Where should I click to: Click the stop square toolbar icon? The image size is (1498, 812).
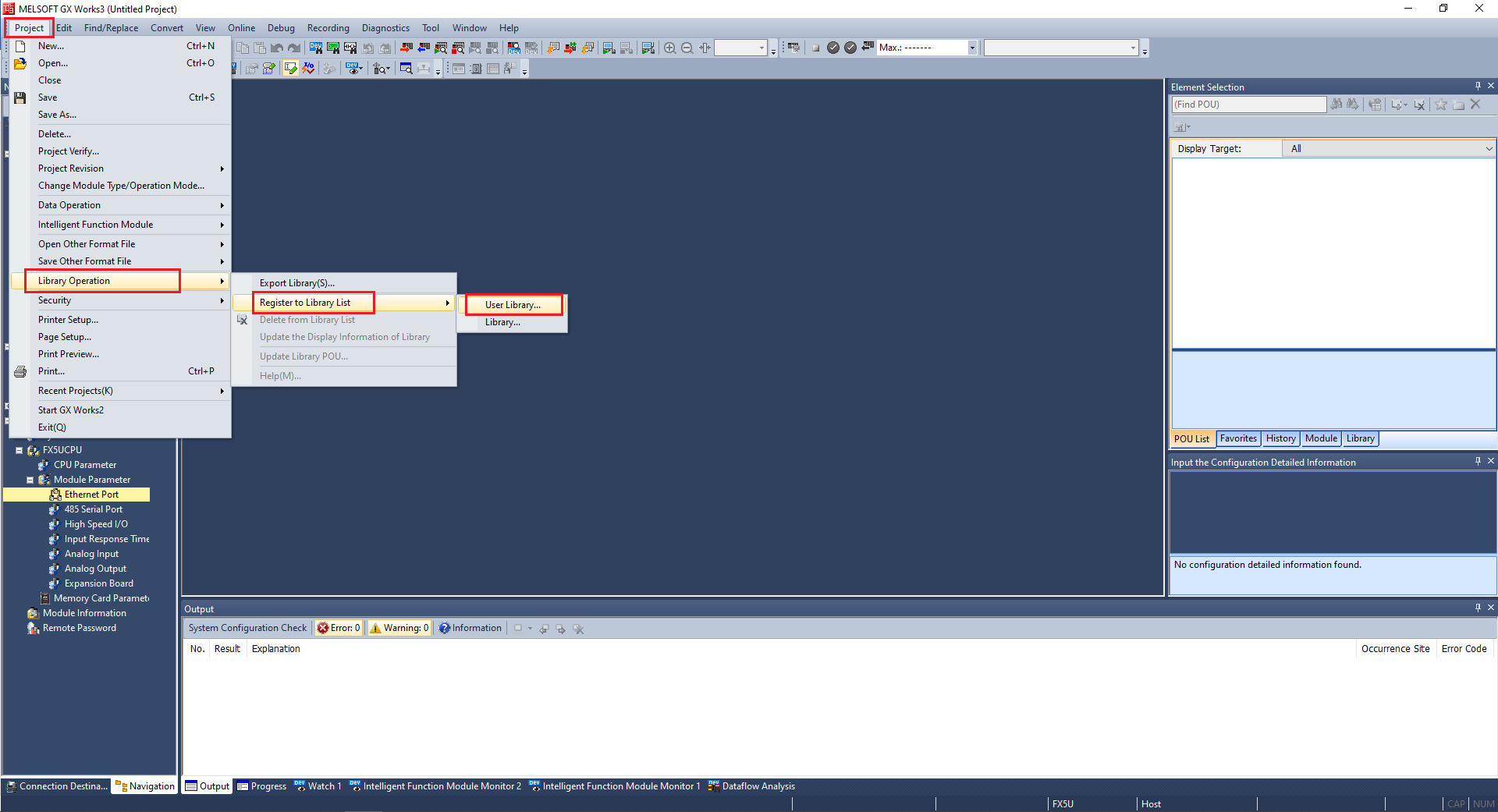coord(815,48)
